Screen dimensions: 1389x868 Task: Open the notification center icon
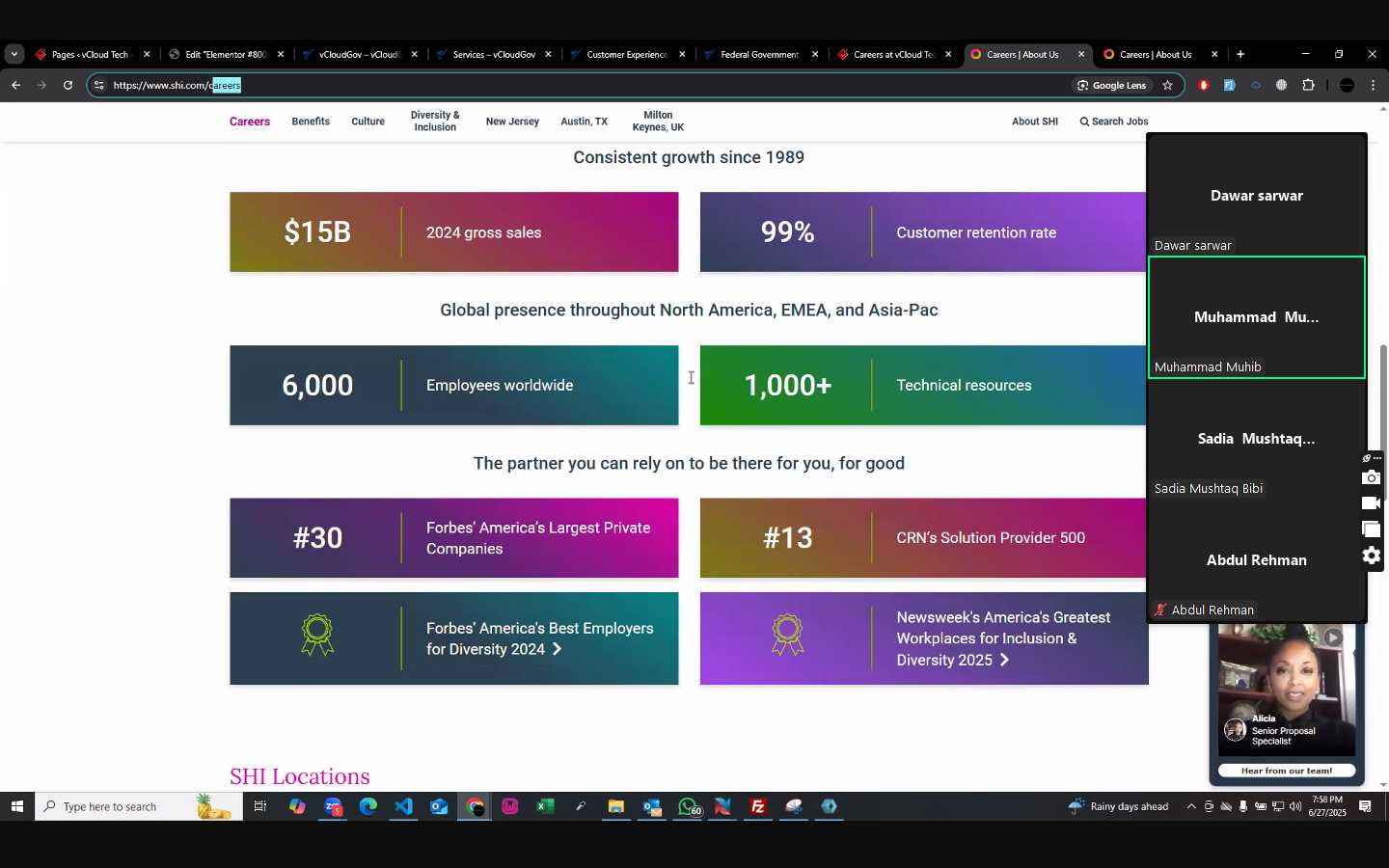1365,806
